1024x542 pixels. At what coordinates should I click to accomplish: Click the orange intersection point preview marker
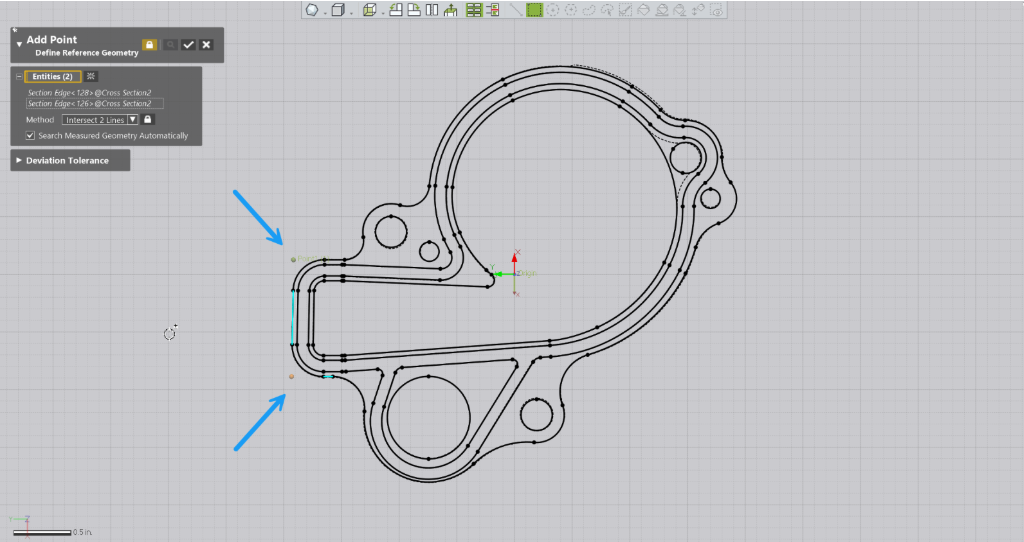pyautogui.click(x=291, y=376)
